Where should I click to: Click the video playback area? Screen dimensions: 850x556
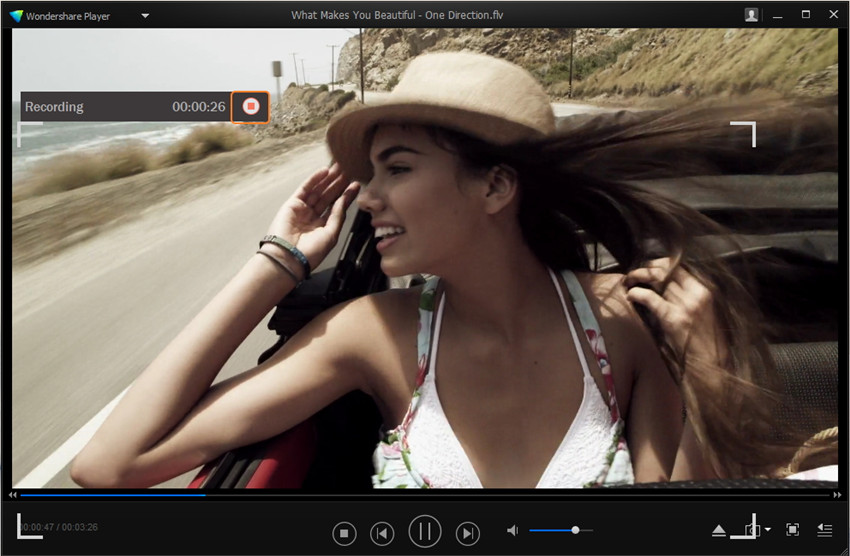425,258
